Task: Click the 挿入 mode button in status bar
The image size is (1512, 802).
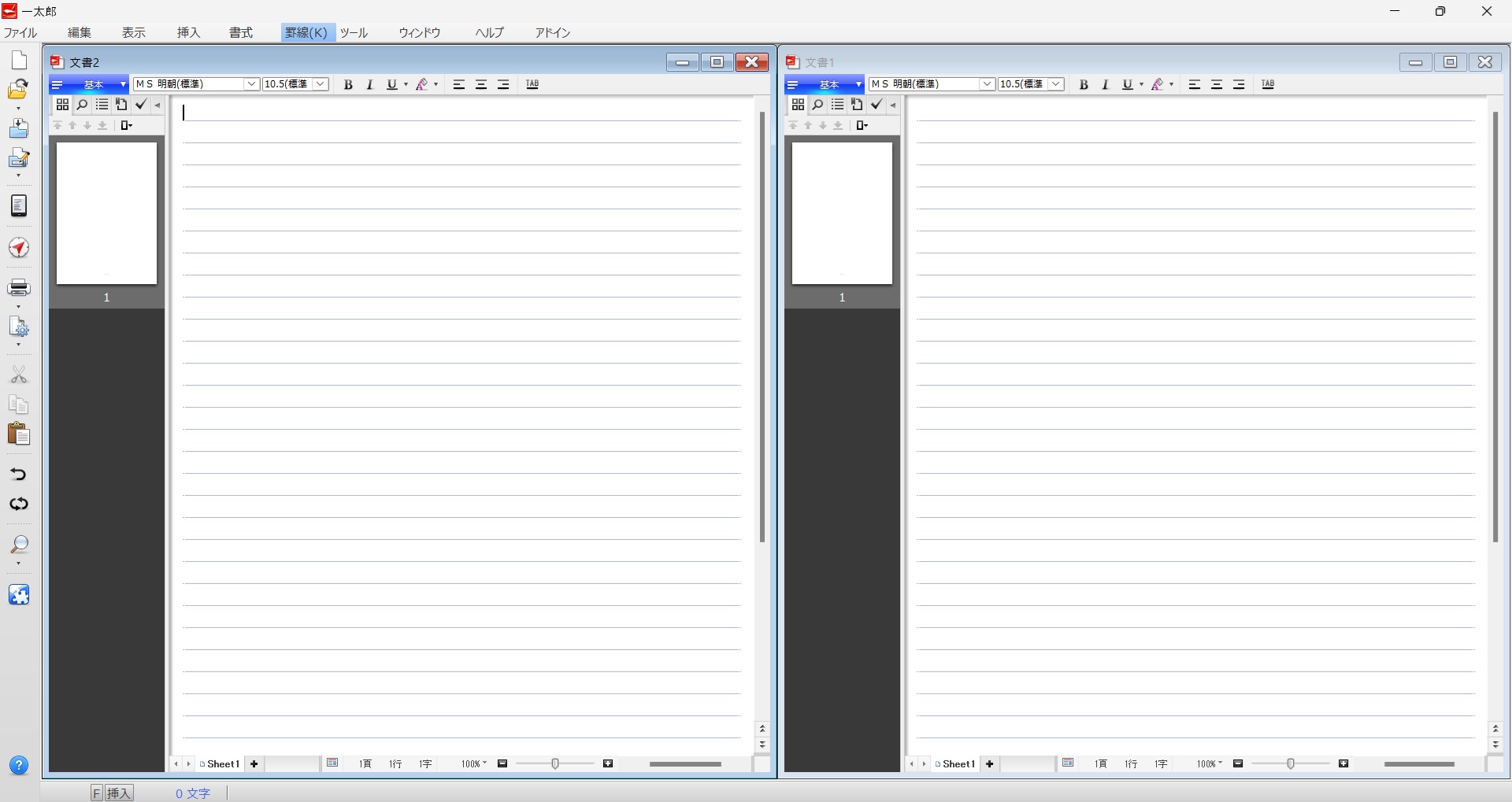Action: click(119, 793)
